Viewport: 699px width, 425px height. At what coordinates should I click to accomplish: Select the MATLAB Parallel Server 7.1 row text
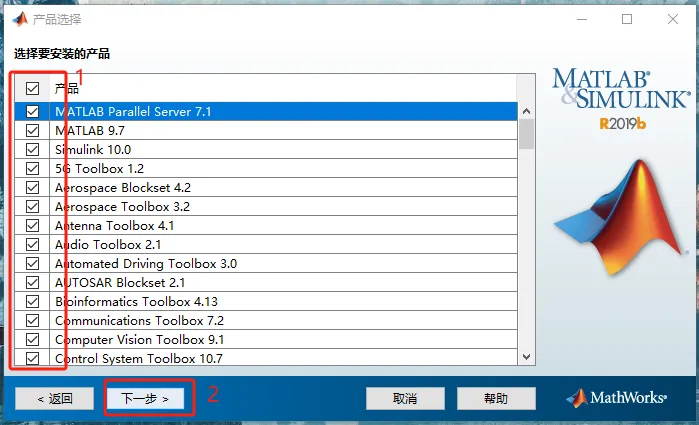[133, 111]
